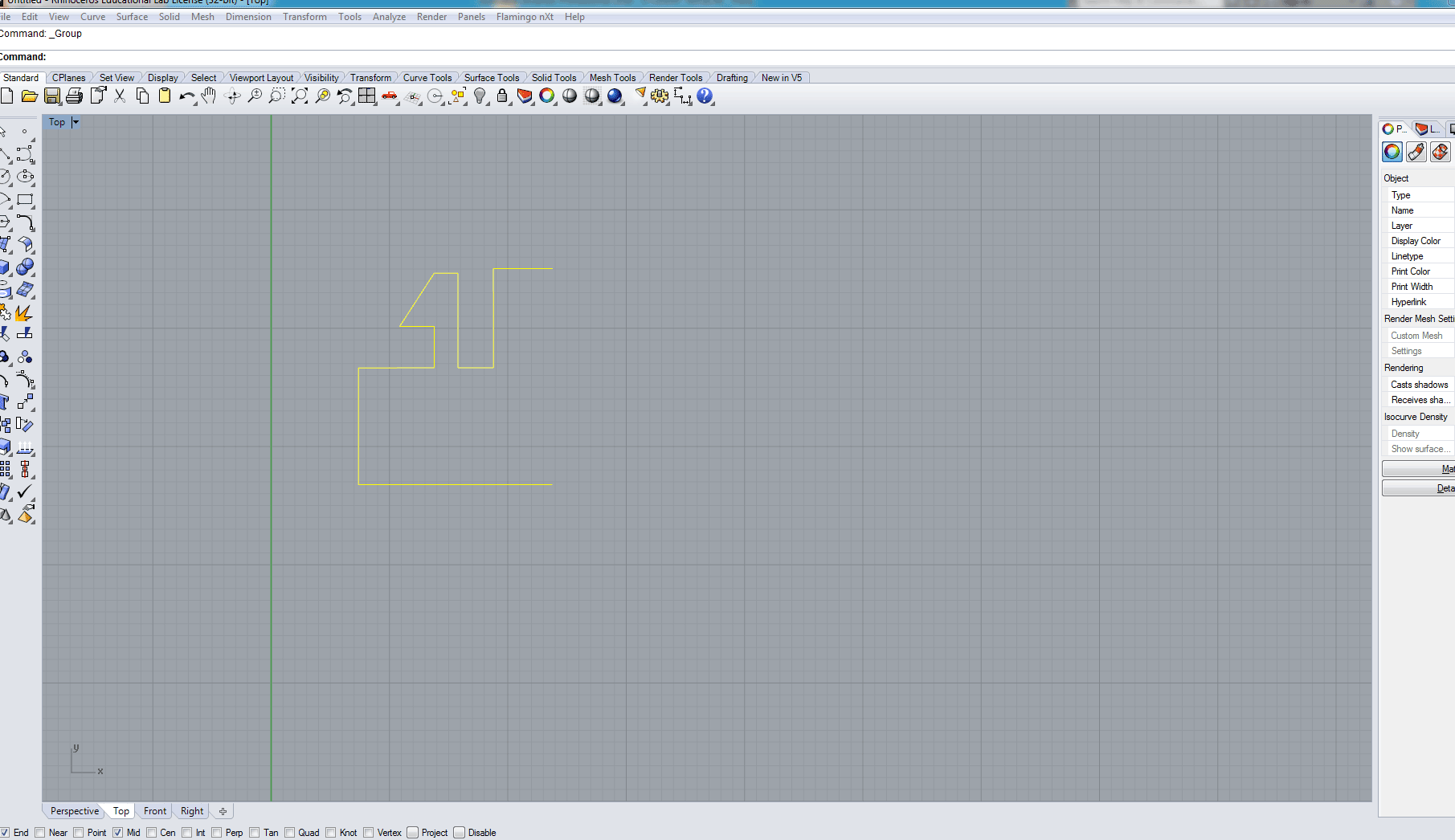The image size is (1455, 840).
Task: Click the Cut scissors icon
Action: coord(120,96)
